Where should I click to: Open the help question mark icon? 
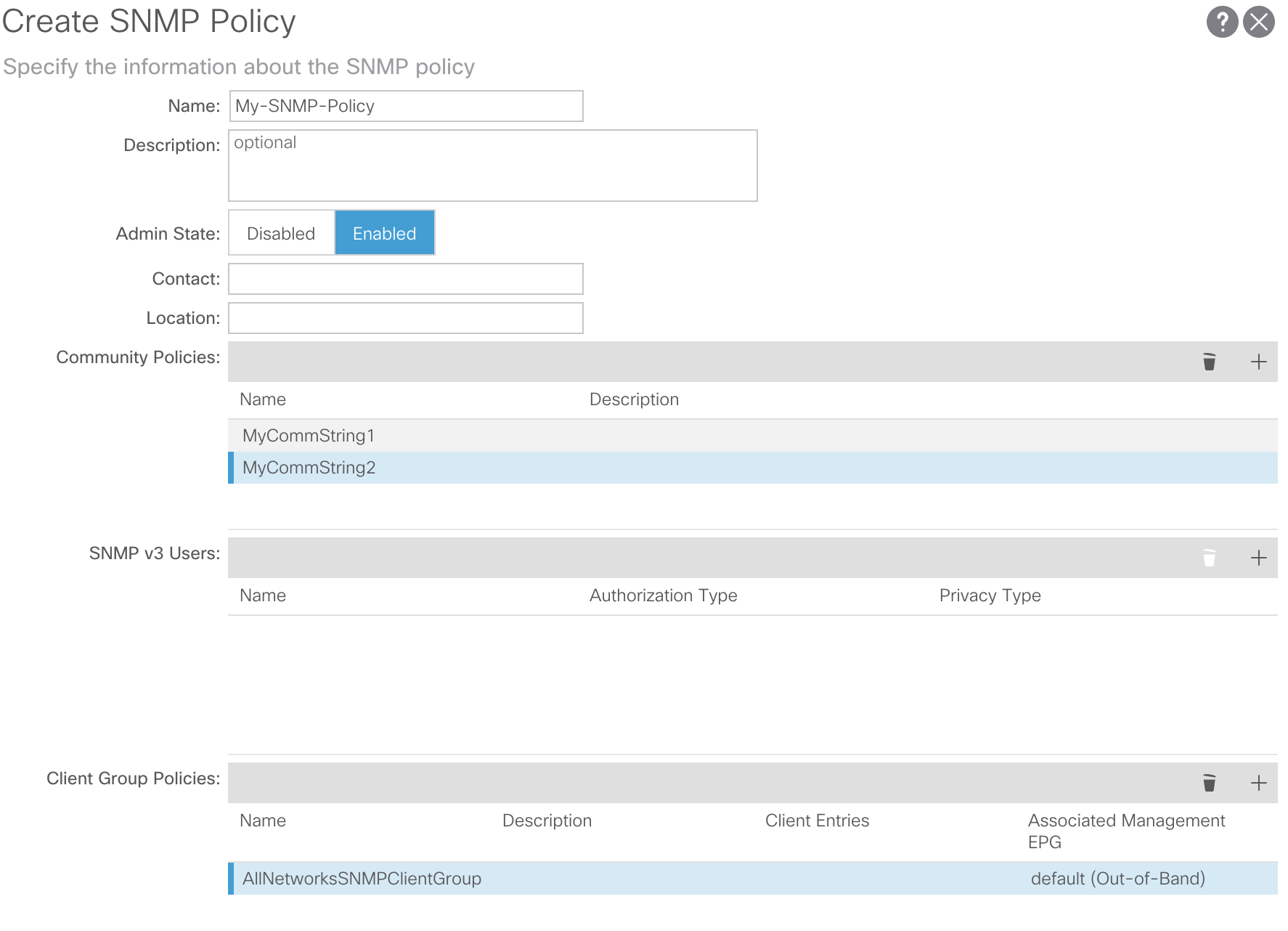(1222, 22)
